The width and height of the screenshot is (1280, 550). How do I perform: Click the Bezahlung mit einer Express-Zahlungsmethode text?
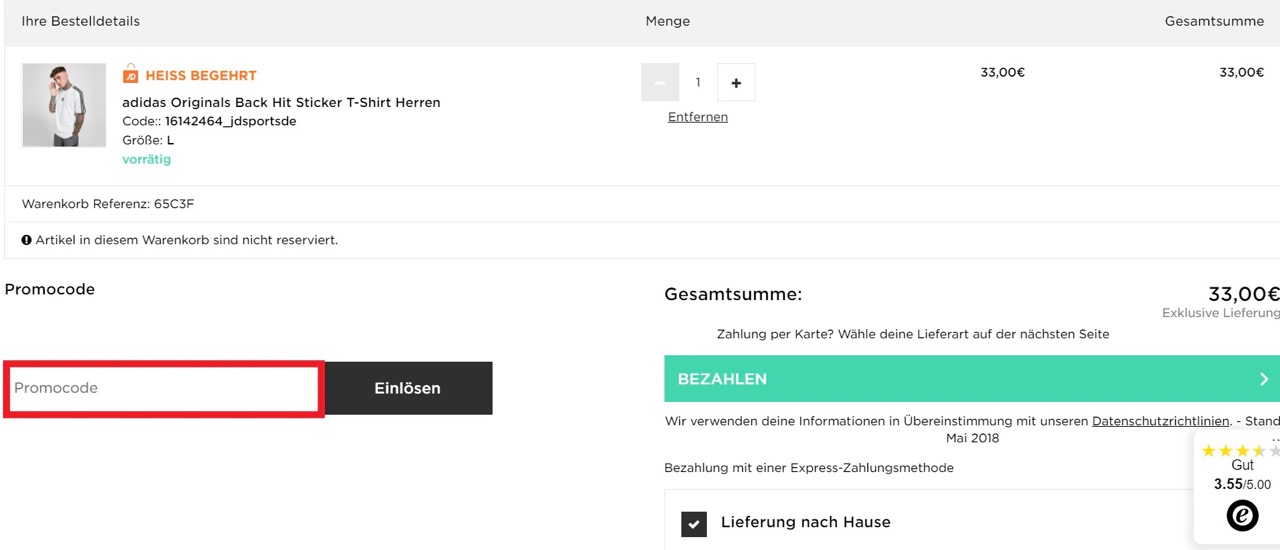coord(809,468)
